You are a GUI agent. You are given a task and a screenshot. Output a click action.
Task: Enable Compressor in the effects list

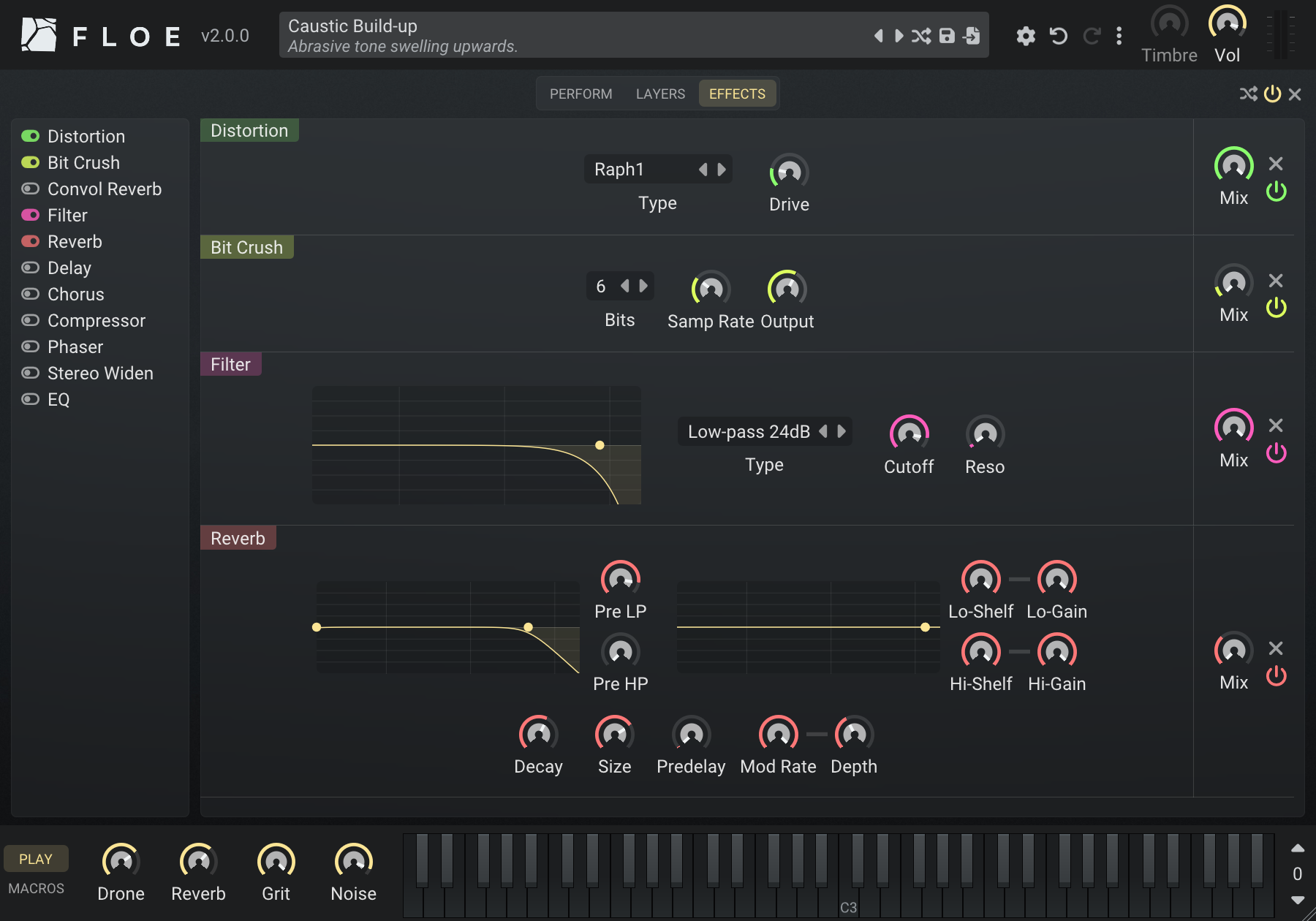click(30, 320)
